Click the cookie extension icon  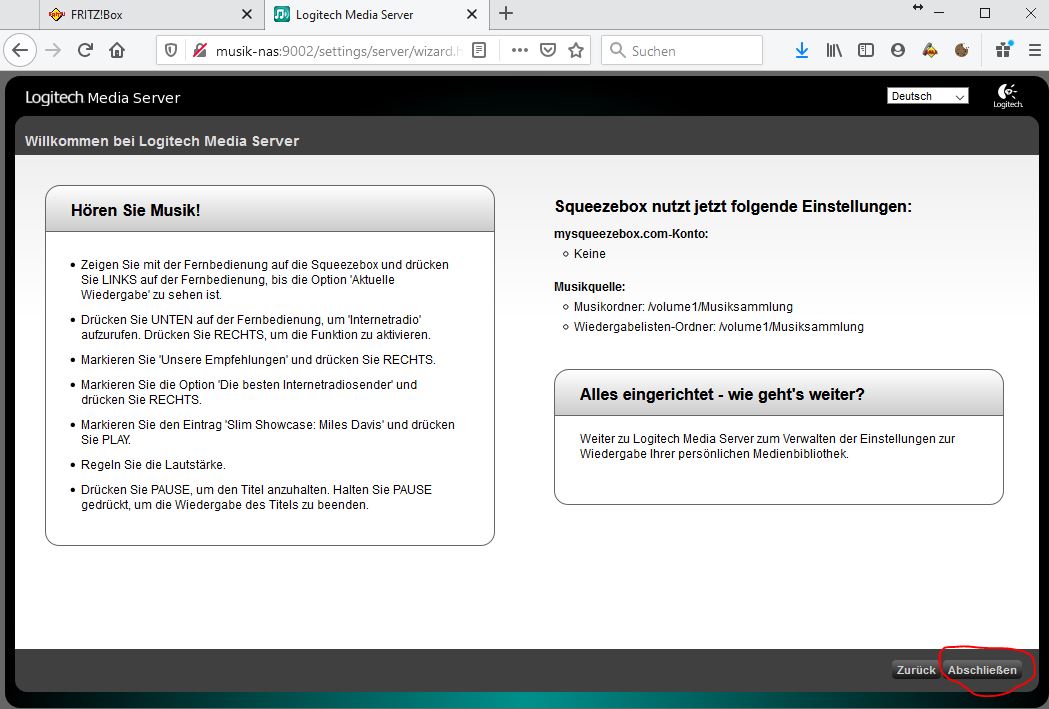[962, 50]
